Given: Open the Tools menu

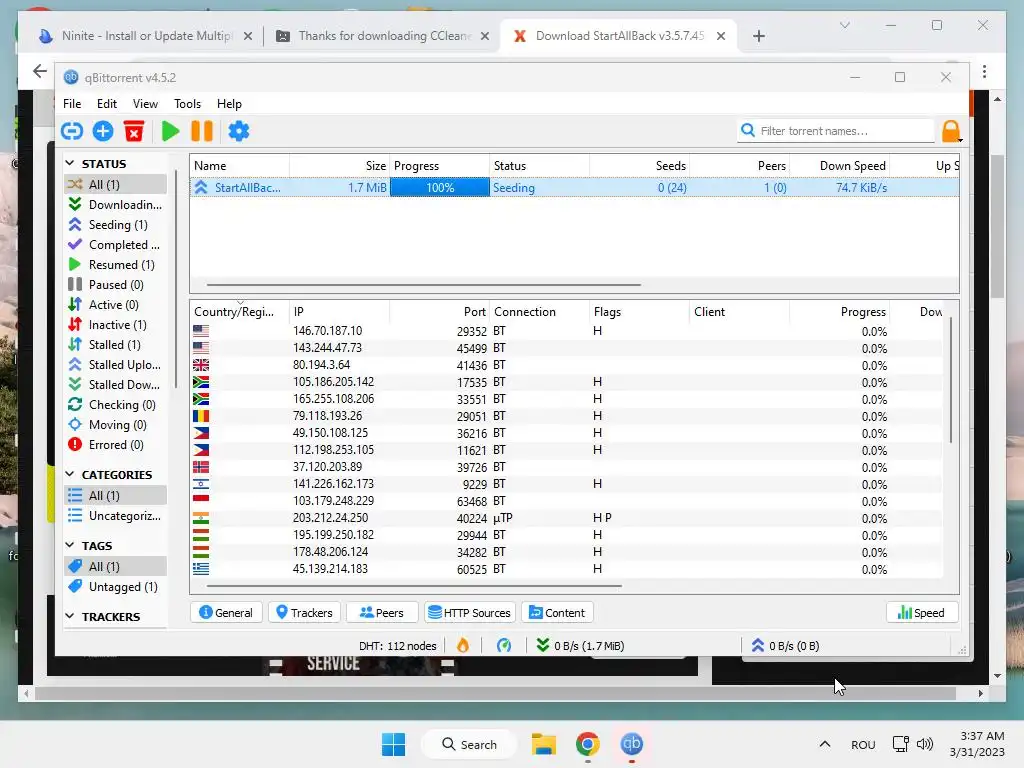Looking at the screenshot, I should (187, 104).
